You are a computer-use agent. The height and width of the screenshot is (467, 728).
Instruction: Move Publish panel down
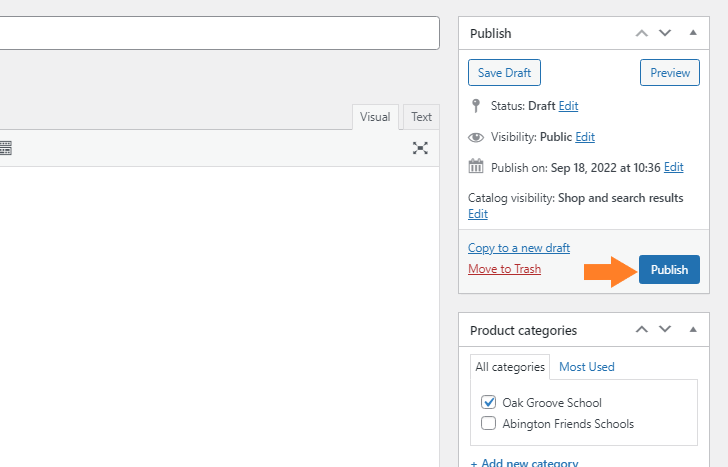pos(665,33)
